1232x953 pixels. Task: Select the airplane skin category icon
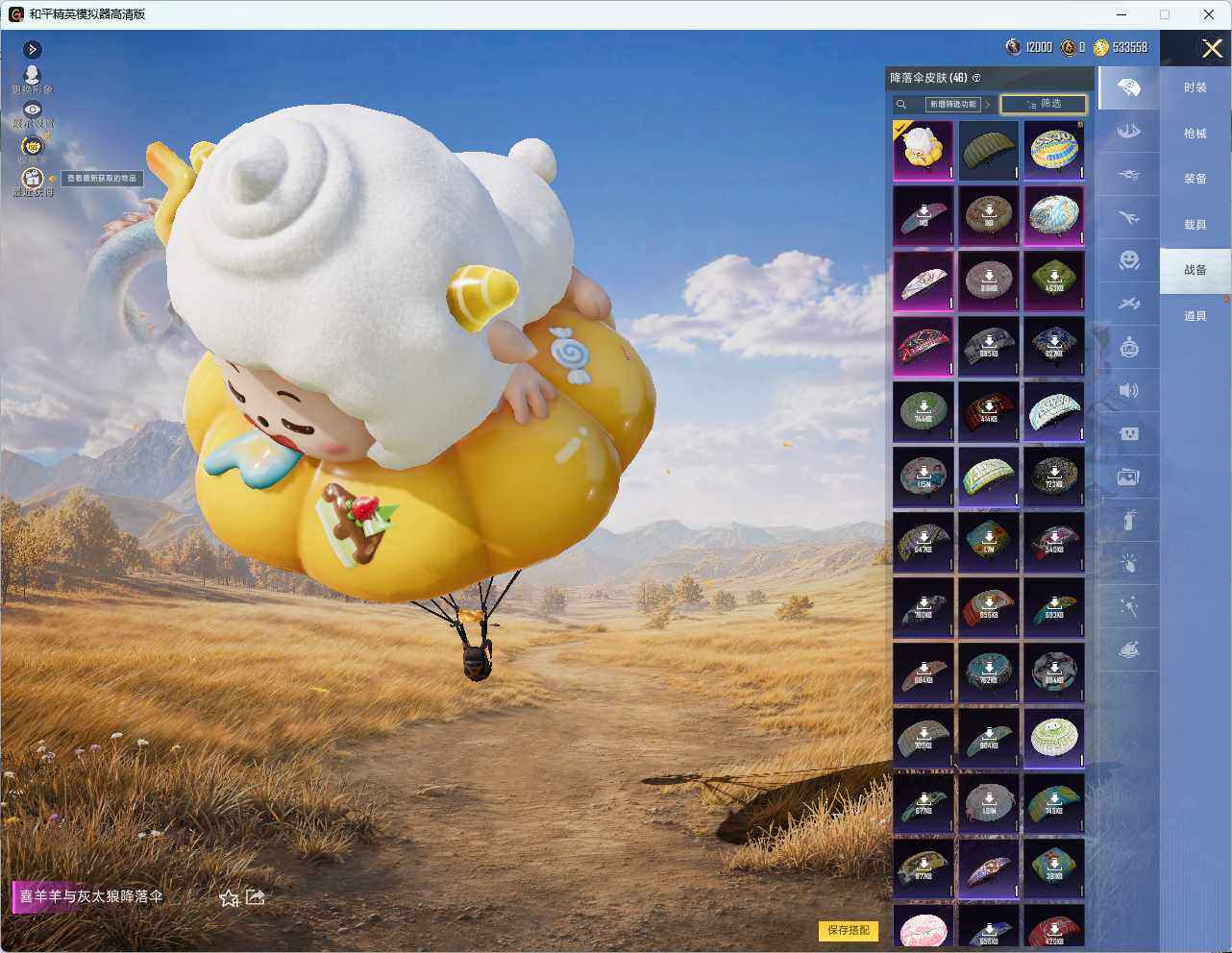click(x=1128, y=218)
